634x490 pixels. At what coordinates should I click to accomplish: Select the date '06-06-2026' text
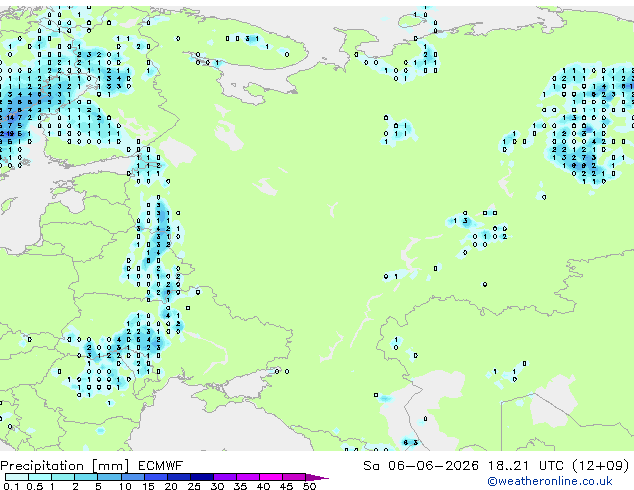click(x=433, y=466)
